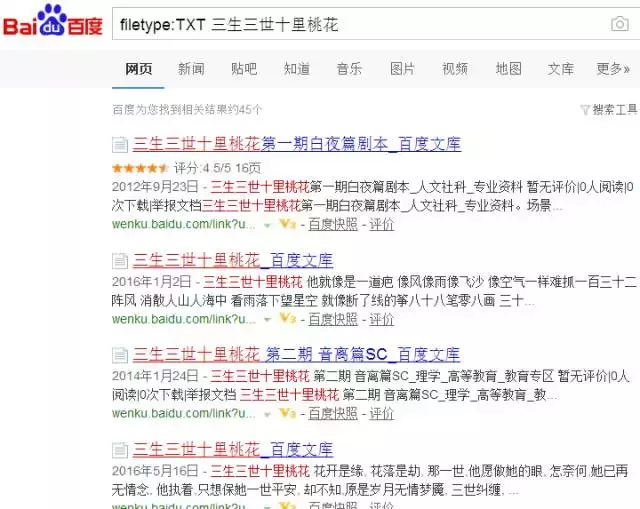Expand dropdown arrow under 2016年1月2日 result URL
This screenshot has height=509, width=640.
tap(267, 320)
